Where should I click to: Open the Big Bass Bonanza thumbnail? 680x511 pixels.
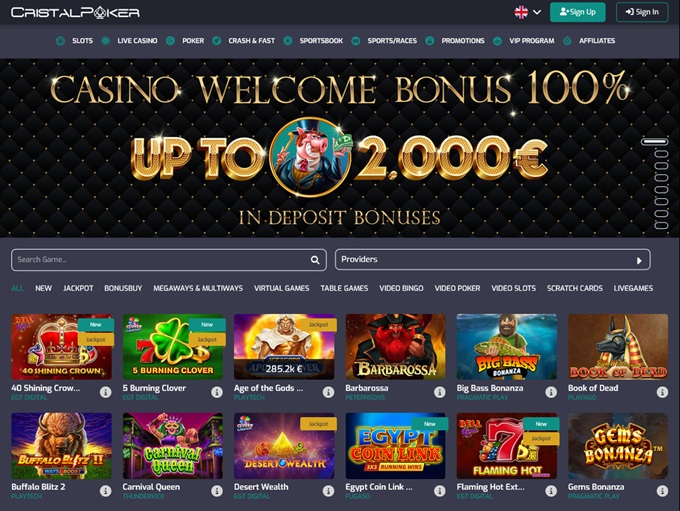(507, 347)
